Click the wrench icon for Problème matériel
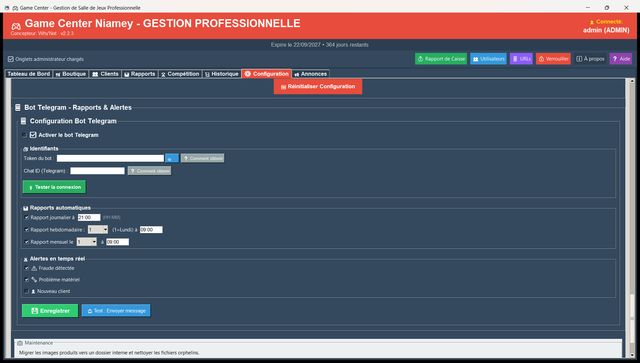 pos(34,280)
